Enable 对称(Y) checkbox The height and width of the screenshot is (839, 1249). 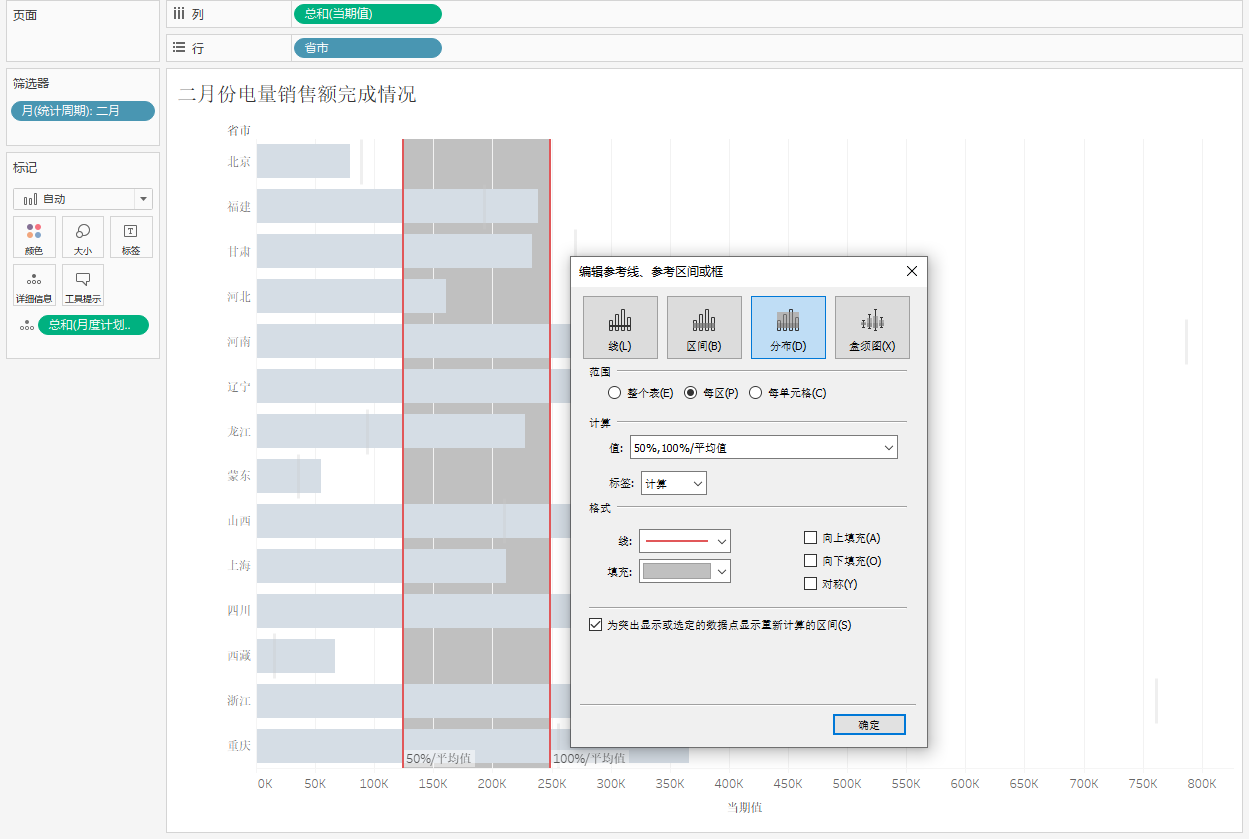click(811, 584)
